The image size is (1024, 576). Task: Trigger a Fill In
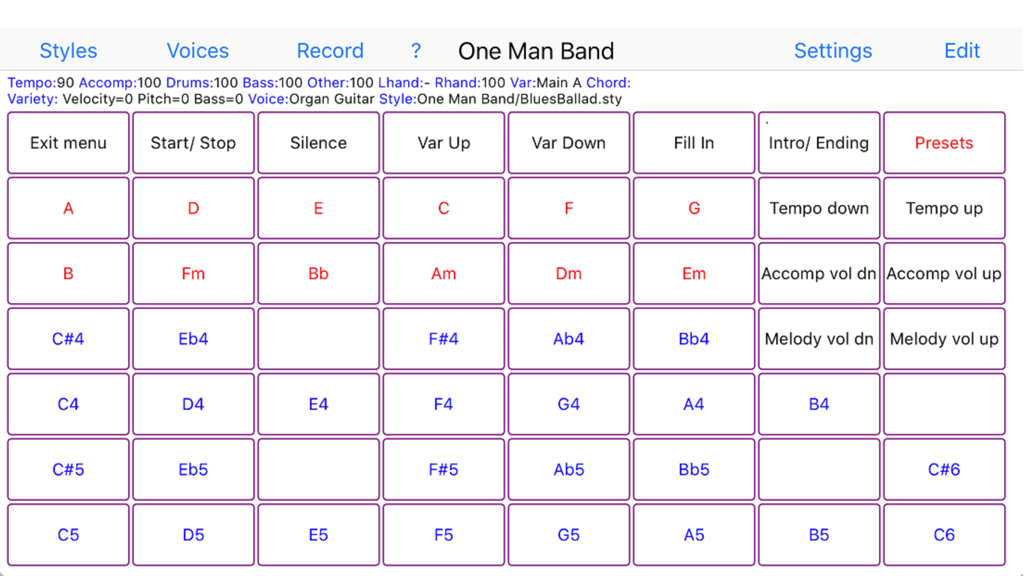(693, 142)
